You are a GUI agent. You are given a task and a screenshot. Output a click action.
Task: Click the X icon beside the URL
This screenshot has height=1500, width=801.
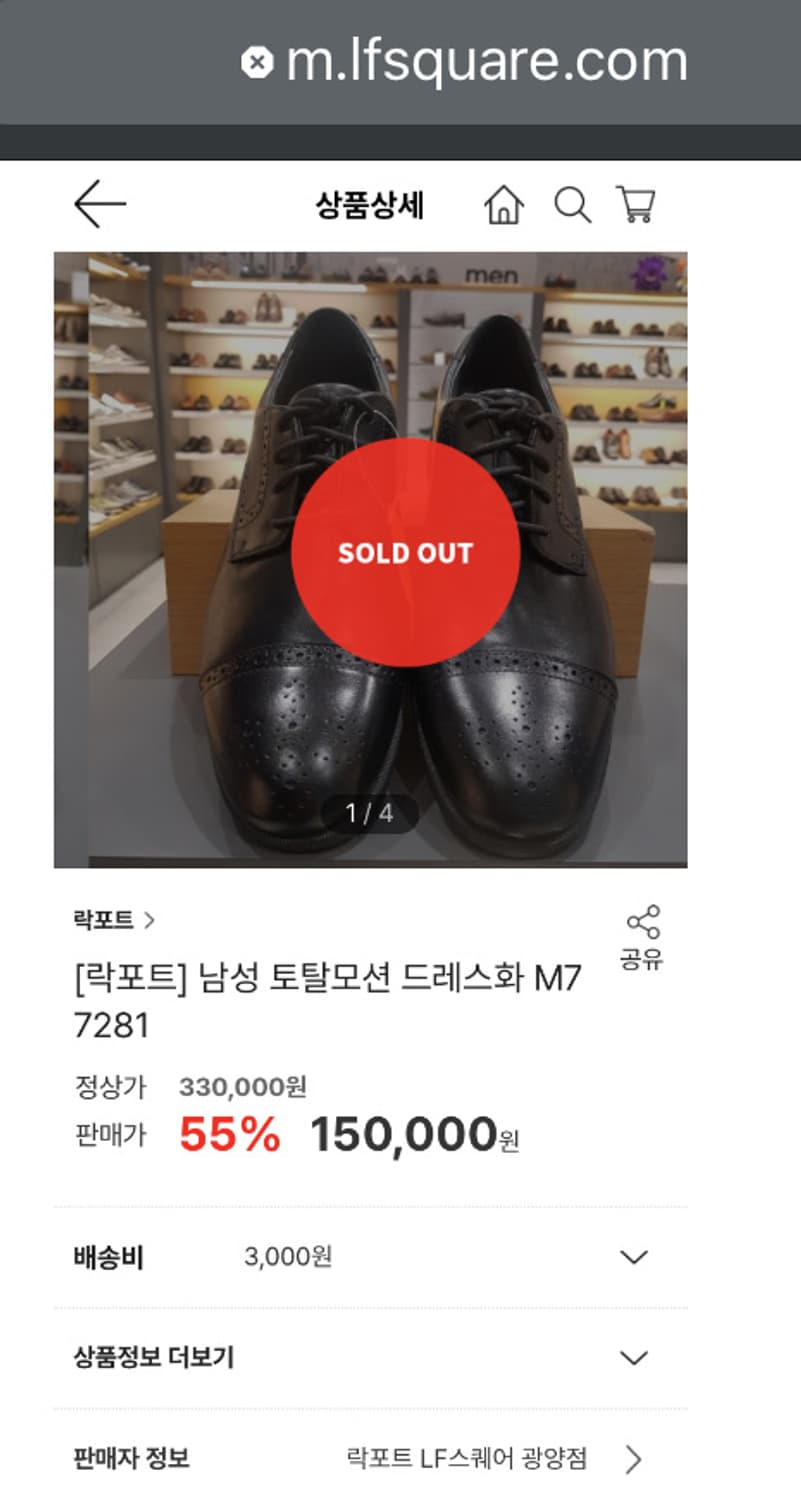click(x=257, y=63)
